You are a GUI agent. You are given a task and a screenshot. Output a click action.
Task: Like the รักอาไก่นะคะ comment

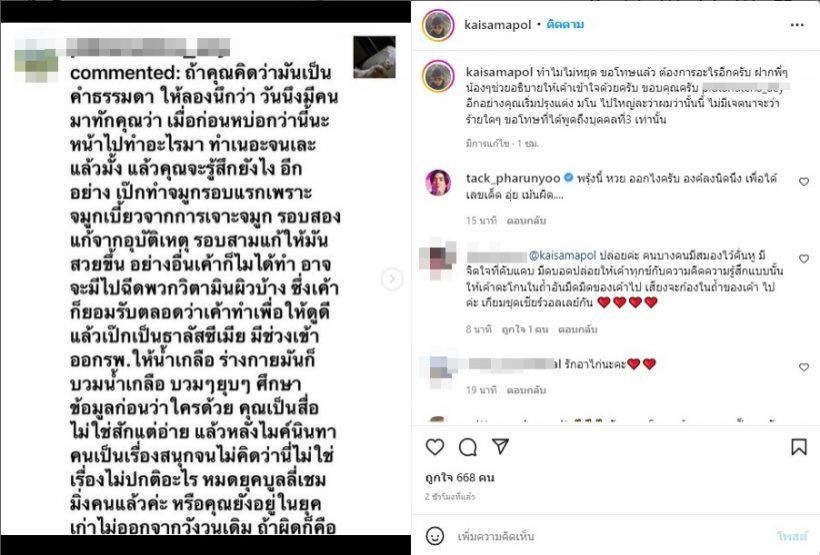pyautogui.click(x=804, y=367)
